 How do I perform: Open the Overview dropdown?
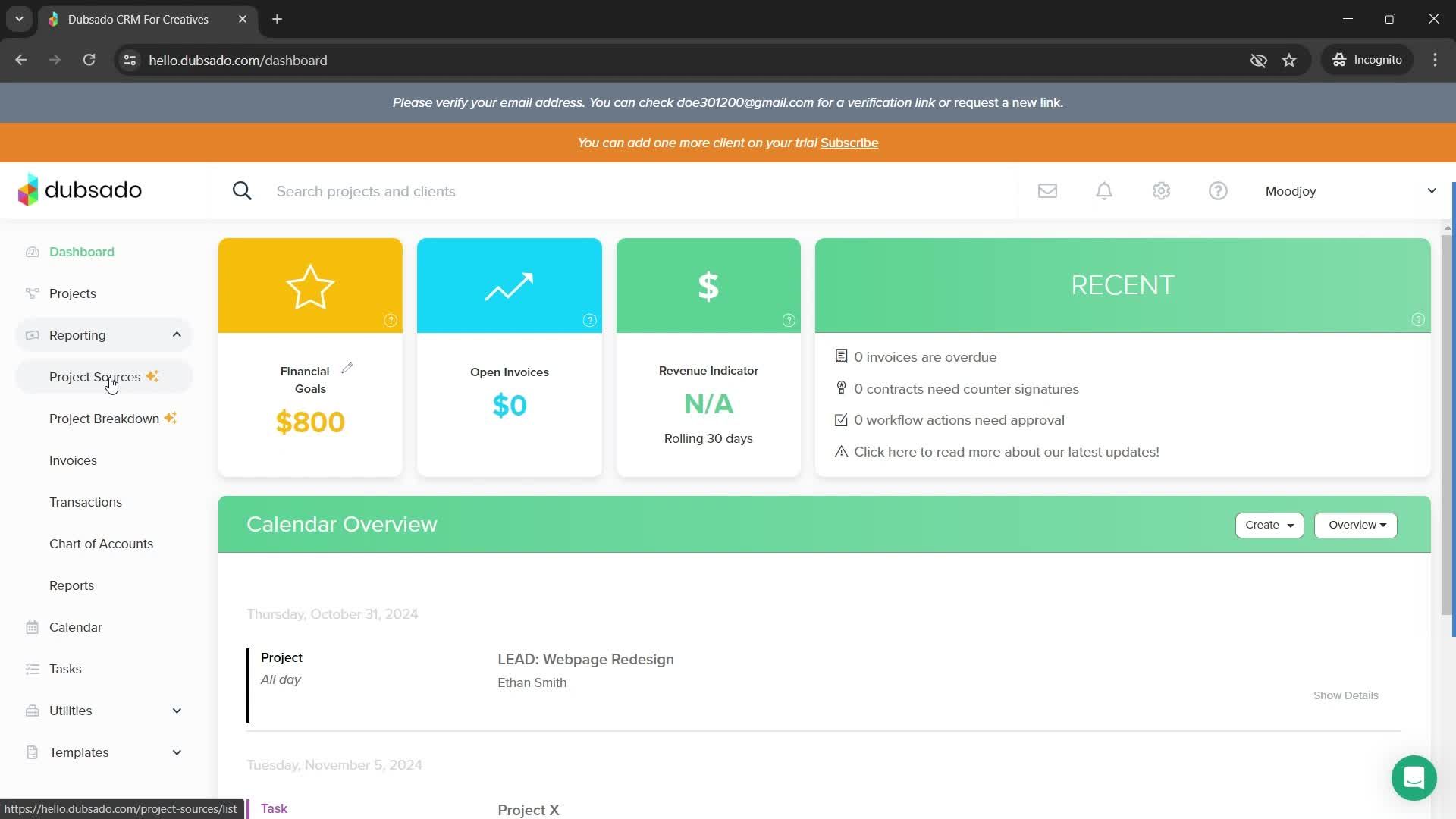click(x=1356, y=525)
